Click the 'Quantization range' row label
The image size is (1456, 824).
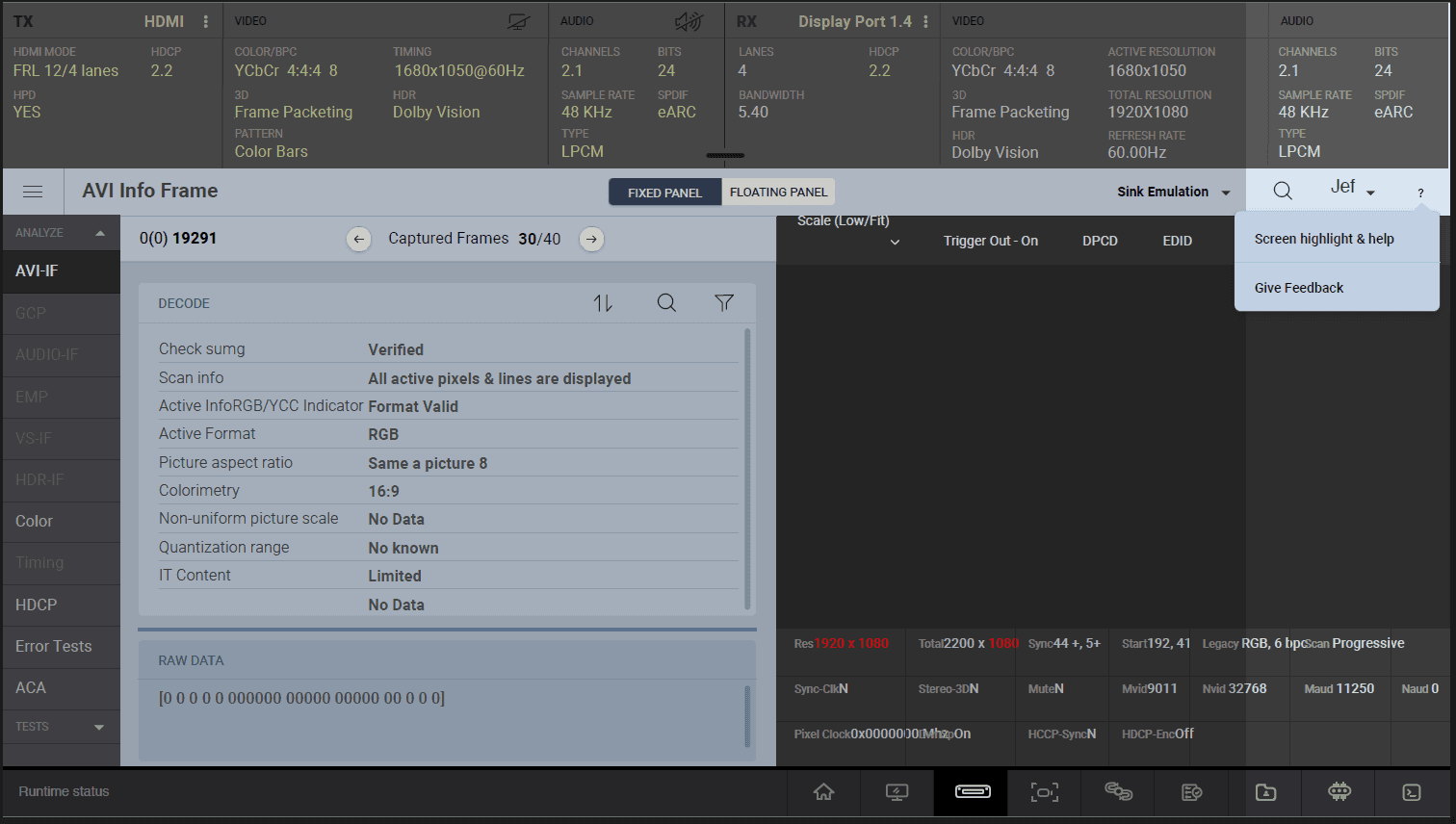coord(223,547)
